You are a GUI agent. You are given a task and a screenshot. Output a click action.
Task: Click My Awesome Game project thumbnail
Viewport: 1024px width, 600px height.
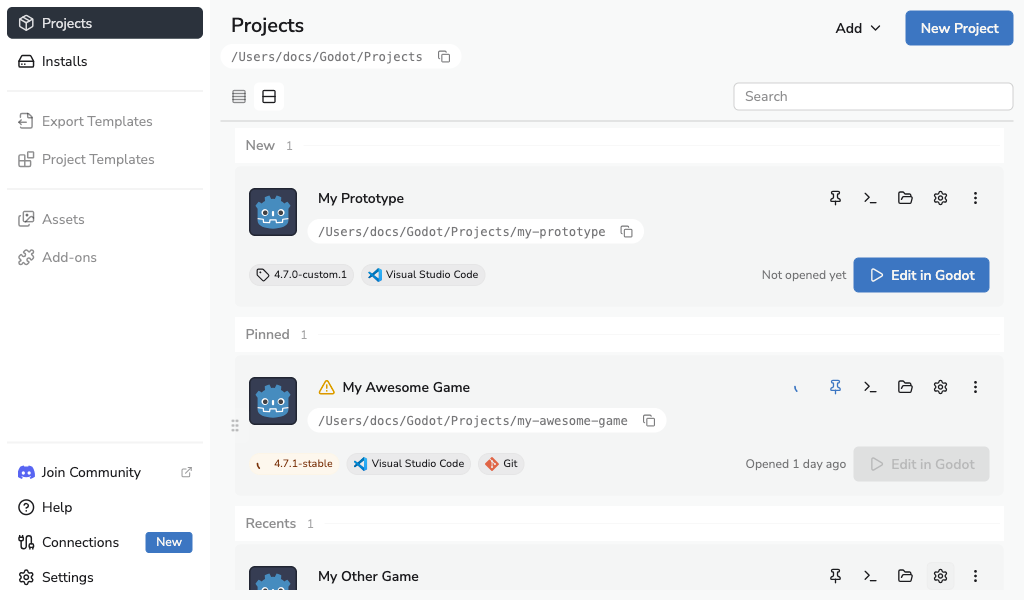(273, 401)
